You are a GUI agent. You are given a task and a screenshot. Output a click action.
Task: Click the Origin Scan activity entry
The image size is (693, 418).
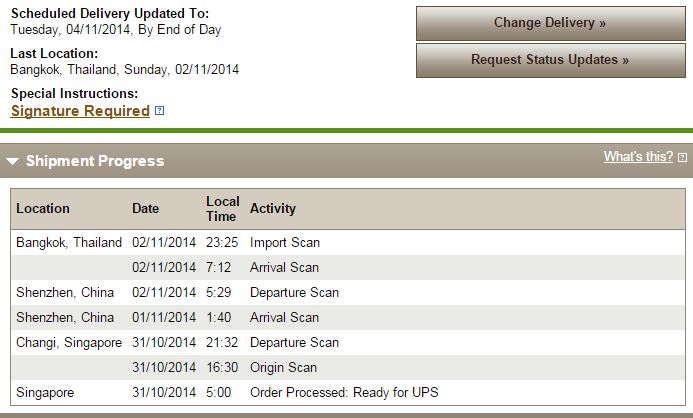click(283, 367)
